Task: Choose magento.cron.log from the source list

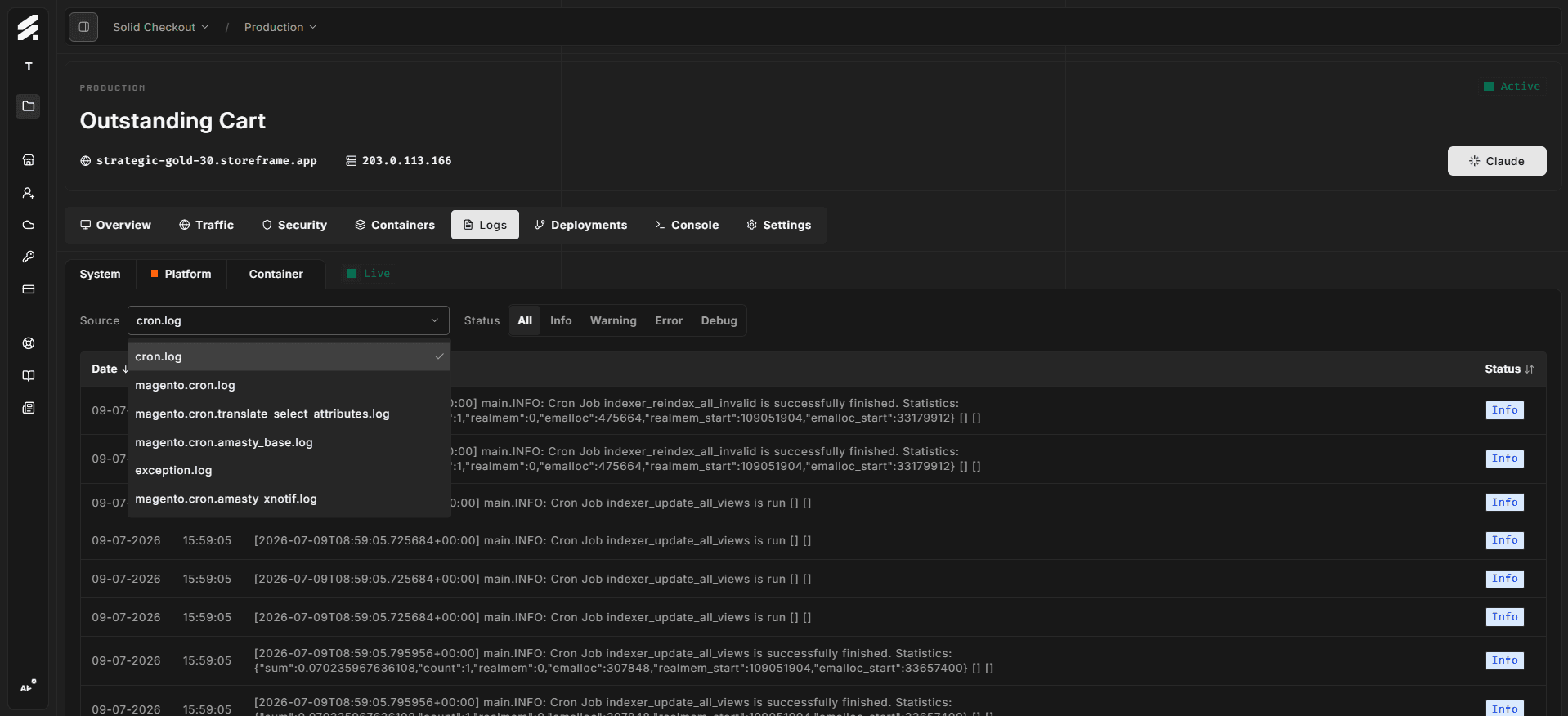Action: coord(289,385)
